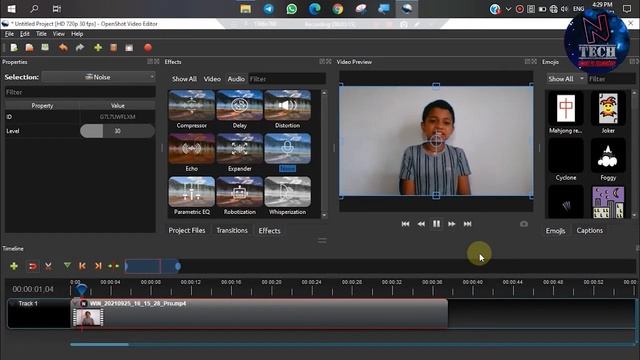Click the red Export Video button
The image size is (640, 360).
[x=148, y=48]
